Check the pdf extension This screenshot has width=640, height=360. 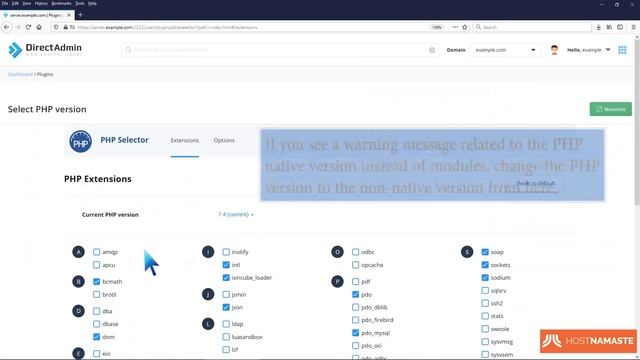click(x=356, y=282)
